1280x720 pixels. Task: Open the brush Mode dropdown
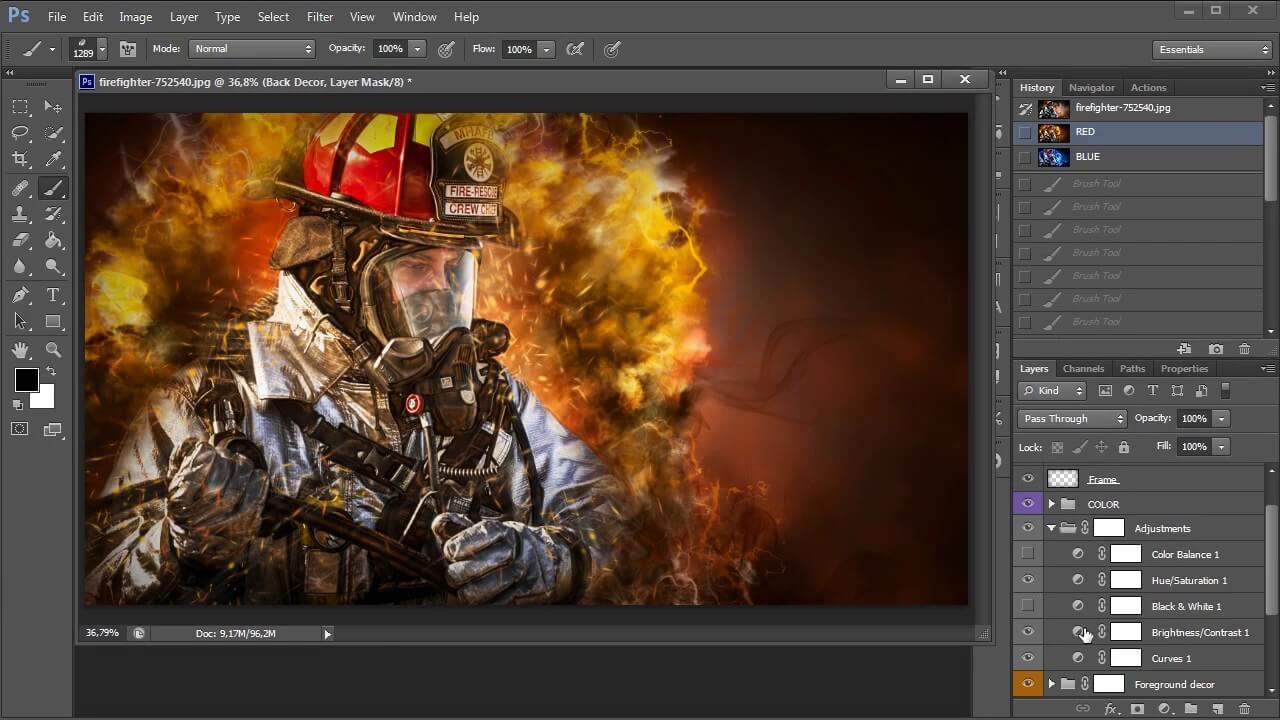(252, 49)
